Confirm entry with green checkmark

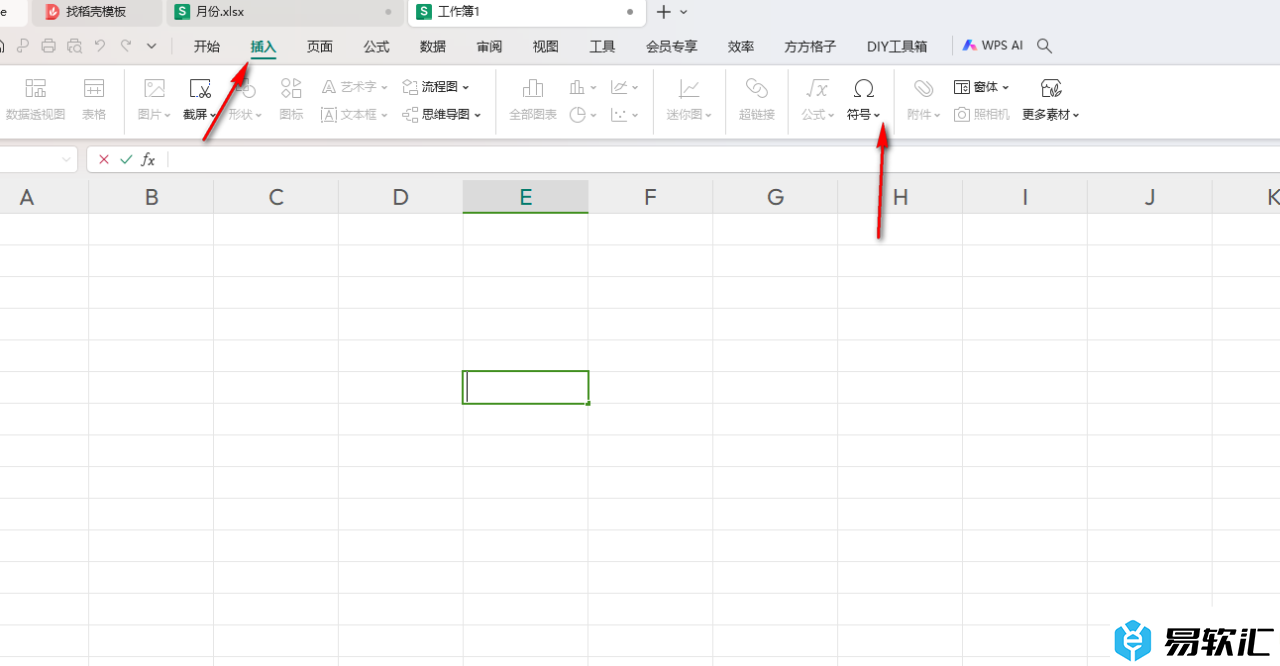pyautogui.click(x=126, y=160)
